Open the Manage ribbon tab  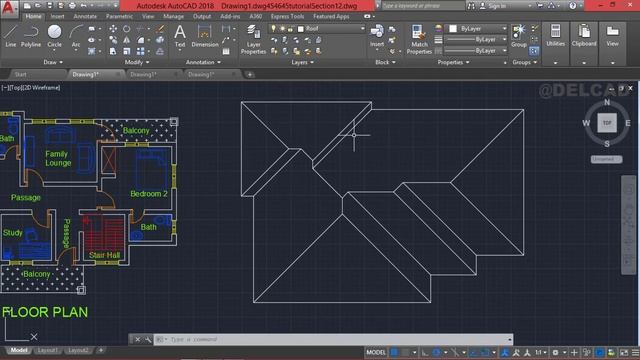(x=173, y=16)
